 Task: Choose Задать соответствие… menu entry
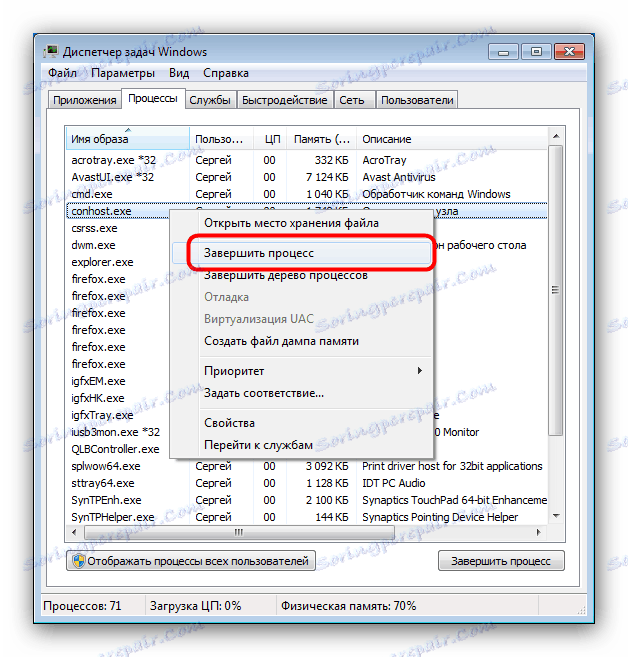302,393
